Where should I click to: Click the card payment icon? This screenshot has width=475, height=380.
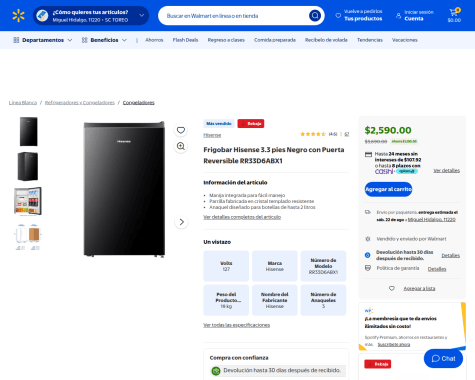click(x=368, y=154)
